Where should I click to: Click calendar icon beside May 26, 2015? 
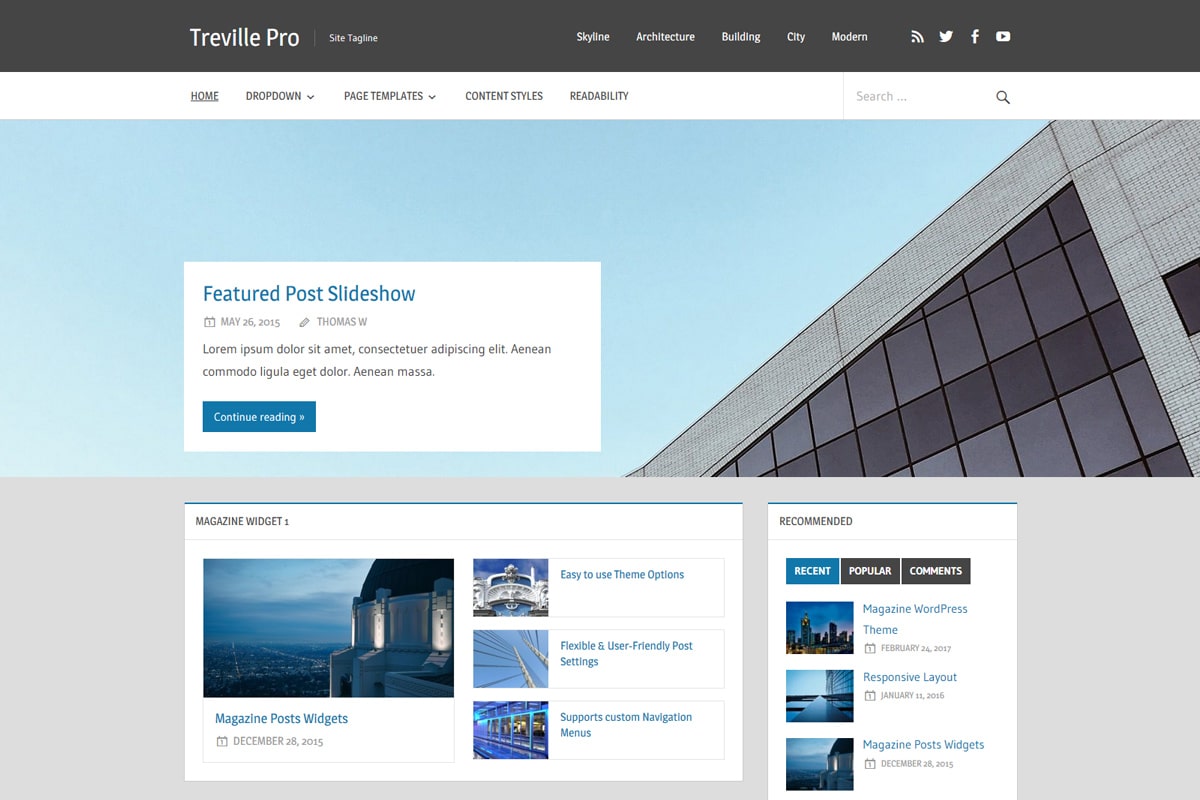(x=209, y=323)
